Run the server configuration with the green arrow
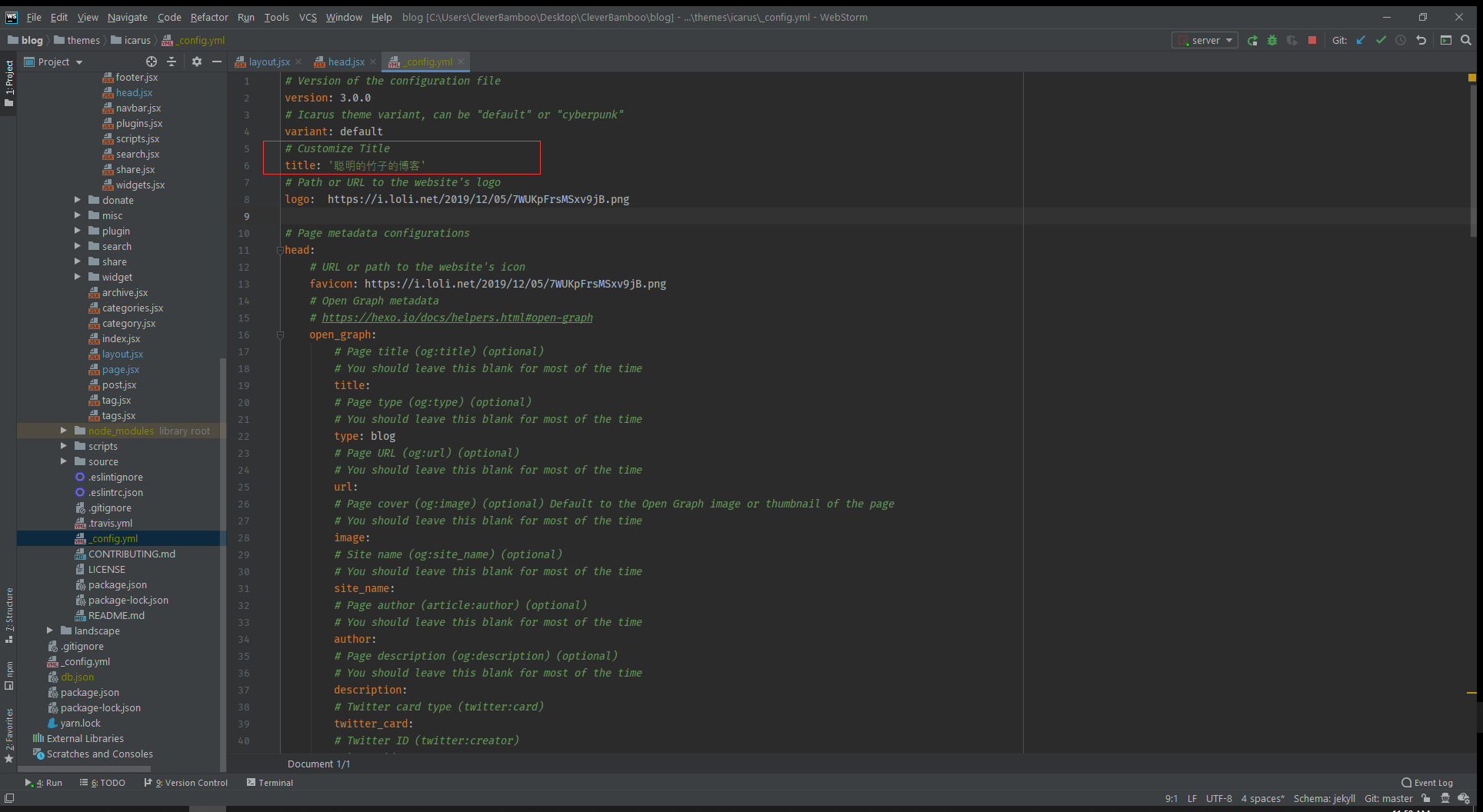Screen dimensions: 1483x812 pos(1252,40)
